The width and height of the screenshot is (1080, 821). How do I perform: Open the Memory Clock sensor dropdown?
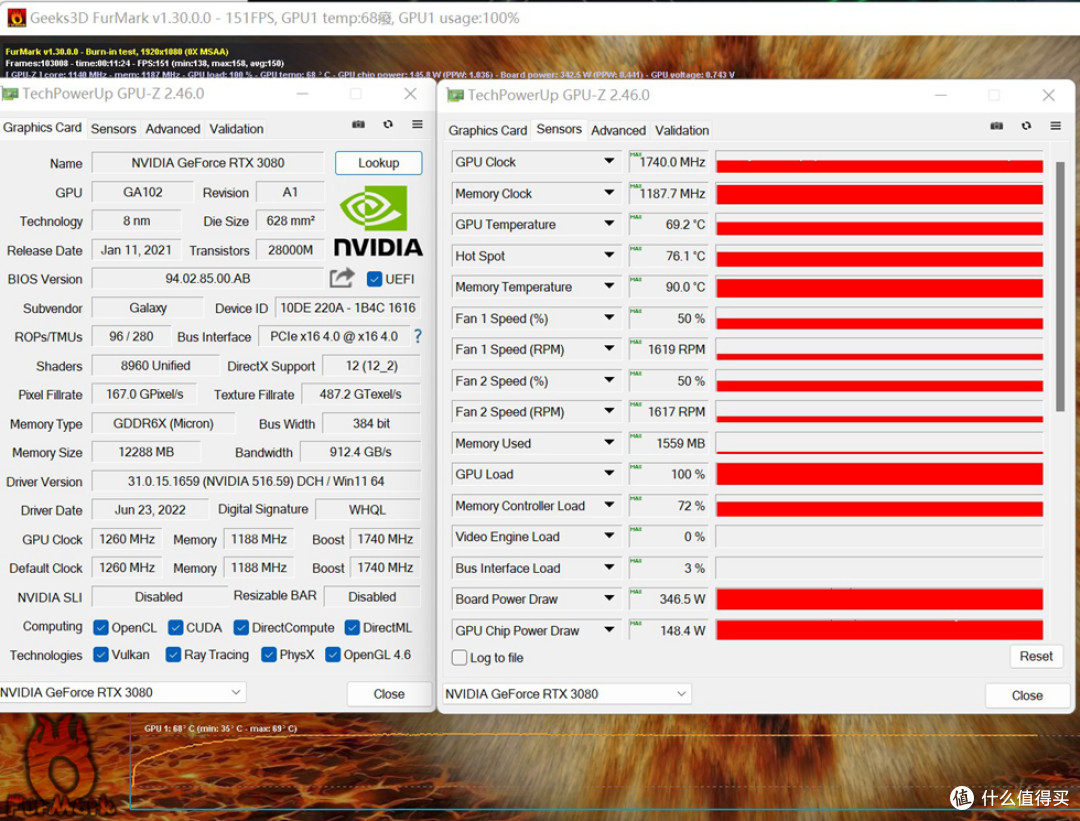point(609,193)
